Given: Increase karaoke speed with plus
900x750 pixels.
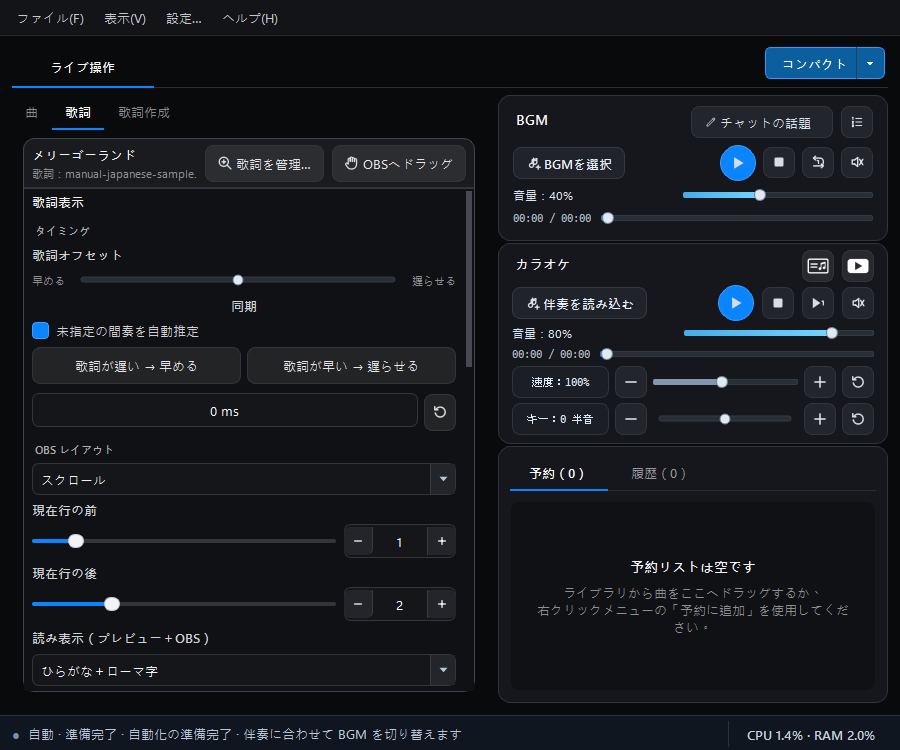Looking at the screenshot, I should click(820, 382).
